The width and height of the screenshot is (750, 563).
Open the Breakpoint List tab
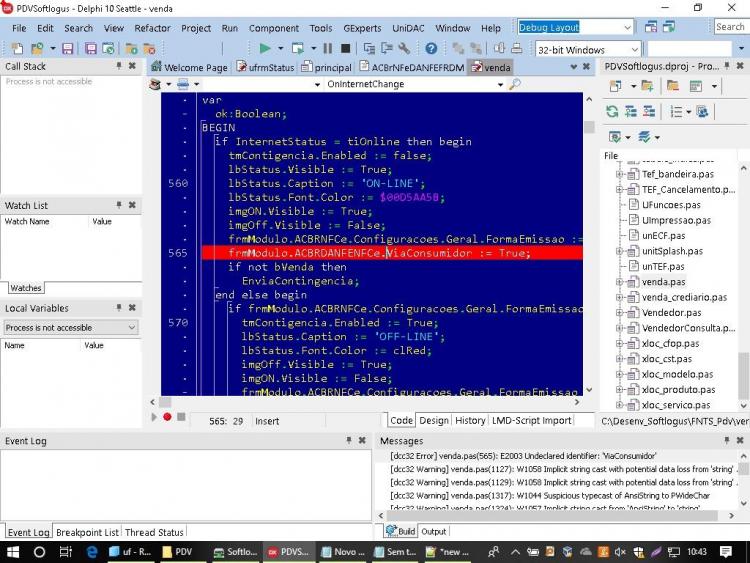tap(87, 532)
